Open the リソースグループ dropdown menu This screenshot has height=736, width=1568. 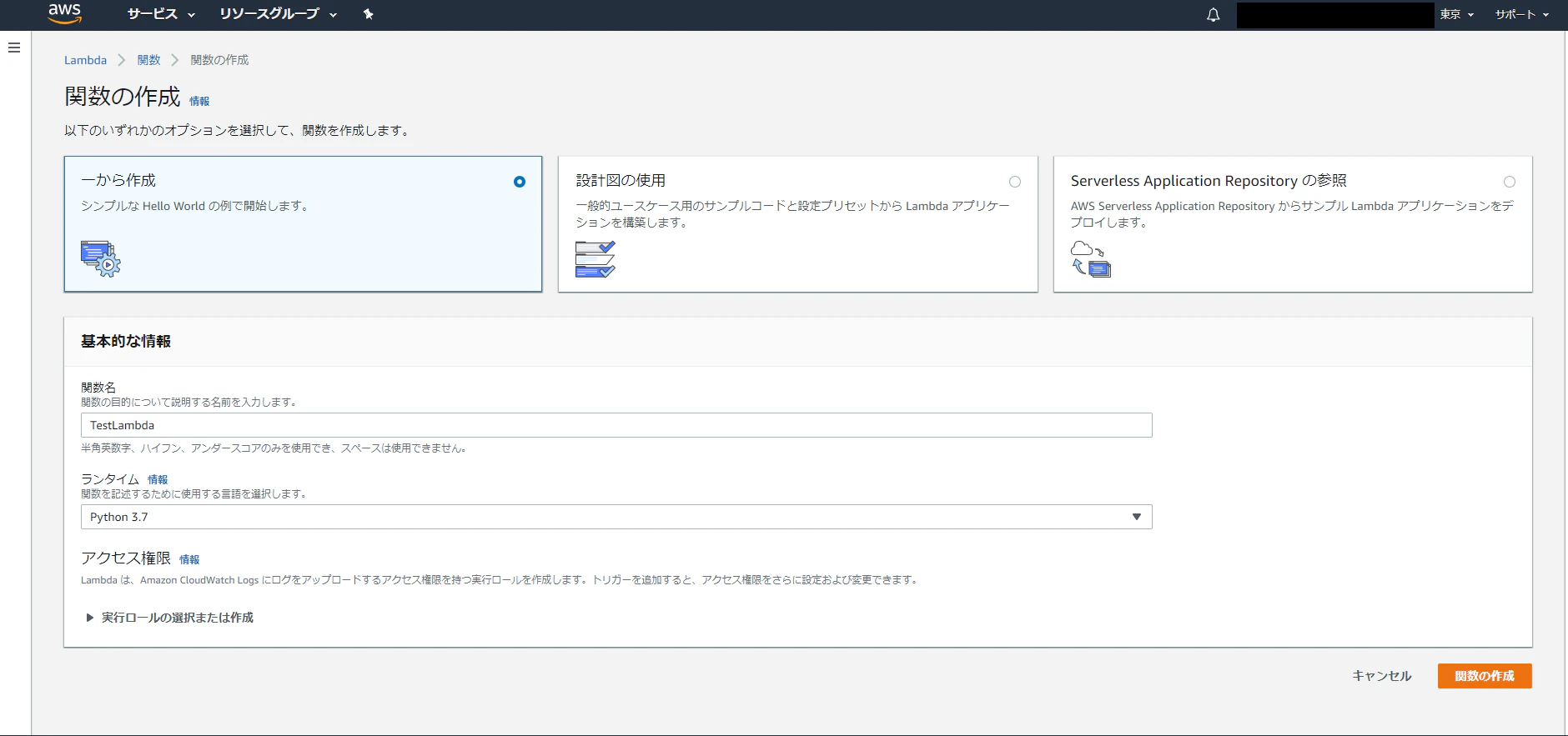click(x=278, y=14)
